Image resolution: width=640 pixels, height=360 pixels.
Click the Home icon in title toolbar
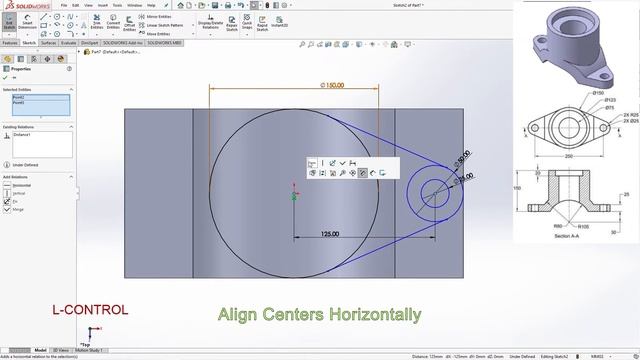click(180, 5)
